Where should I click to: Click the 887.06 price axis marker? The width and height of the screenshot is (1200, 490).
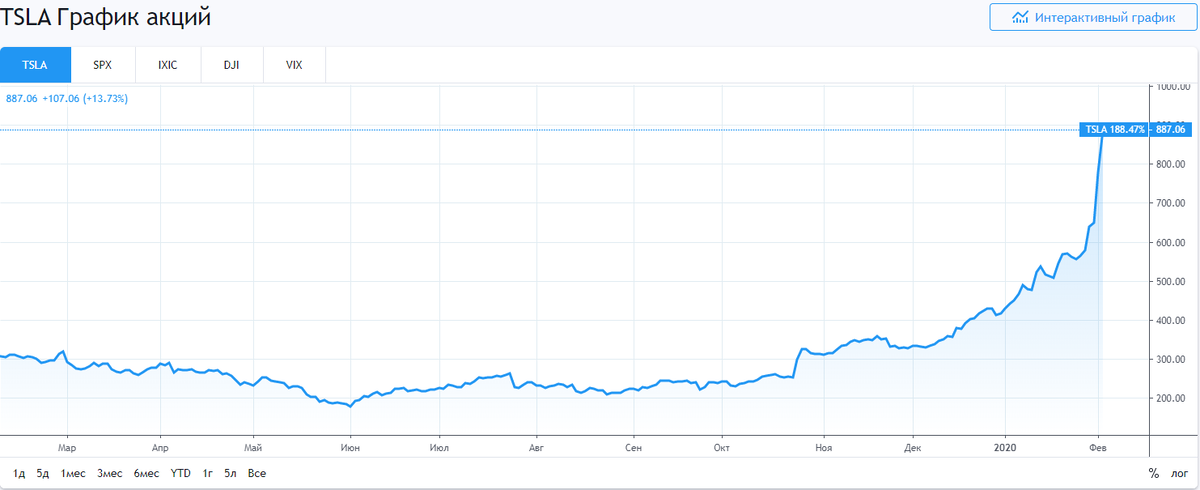1170,130
